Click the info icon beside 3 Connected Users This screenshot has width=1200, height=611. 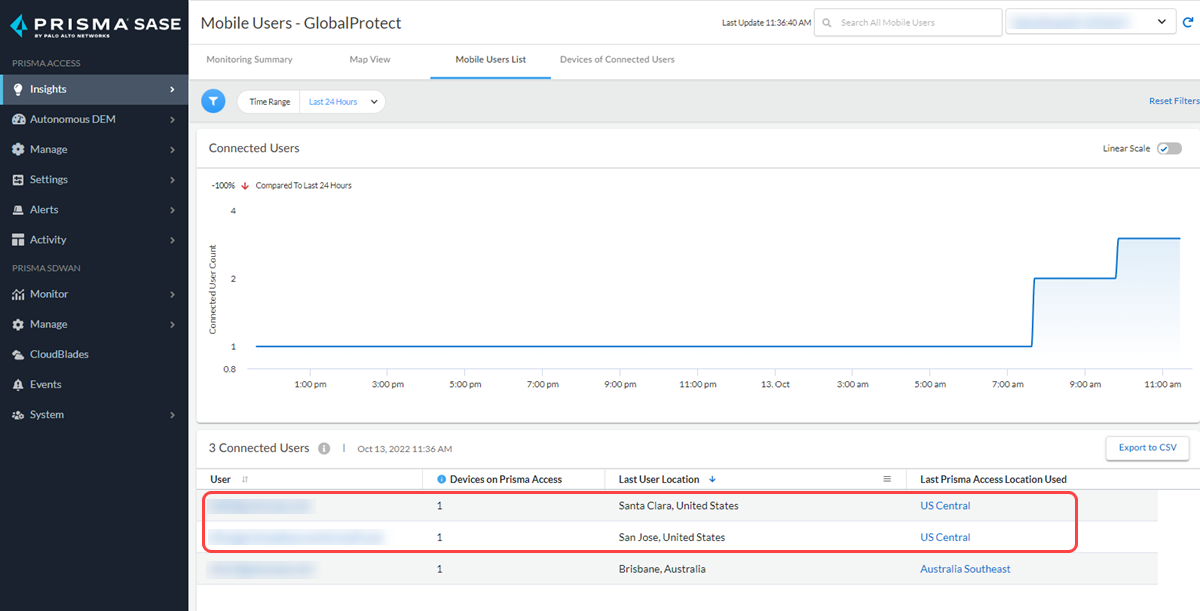tap(324, 449)
